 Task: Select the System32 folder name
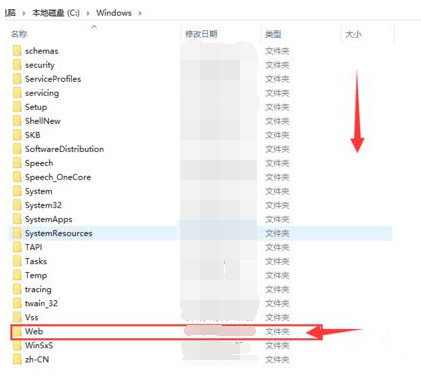tap(43, 205)
